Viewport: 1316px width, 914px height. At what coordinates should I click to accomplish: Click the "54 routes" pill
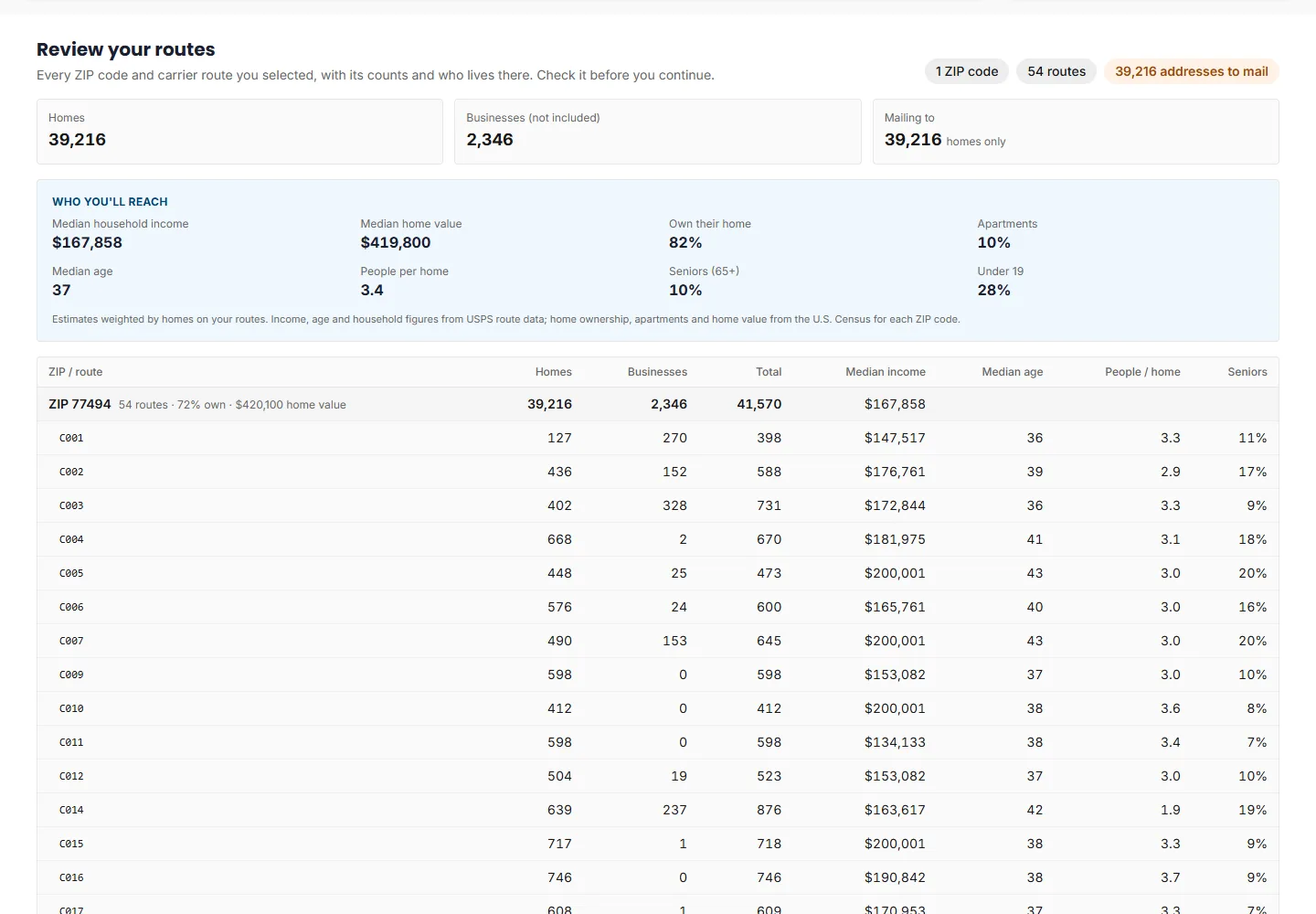click(x=1056, y=71)
